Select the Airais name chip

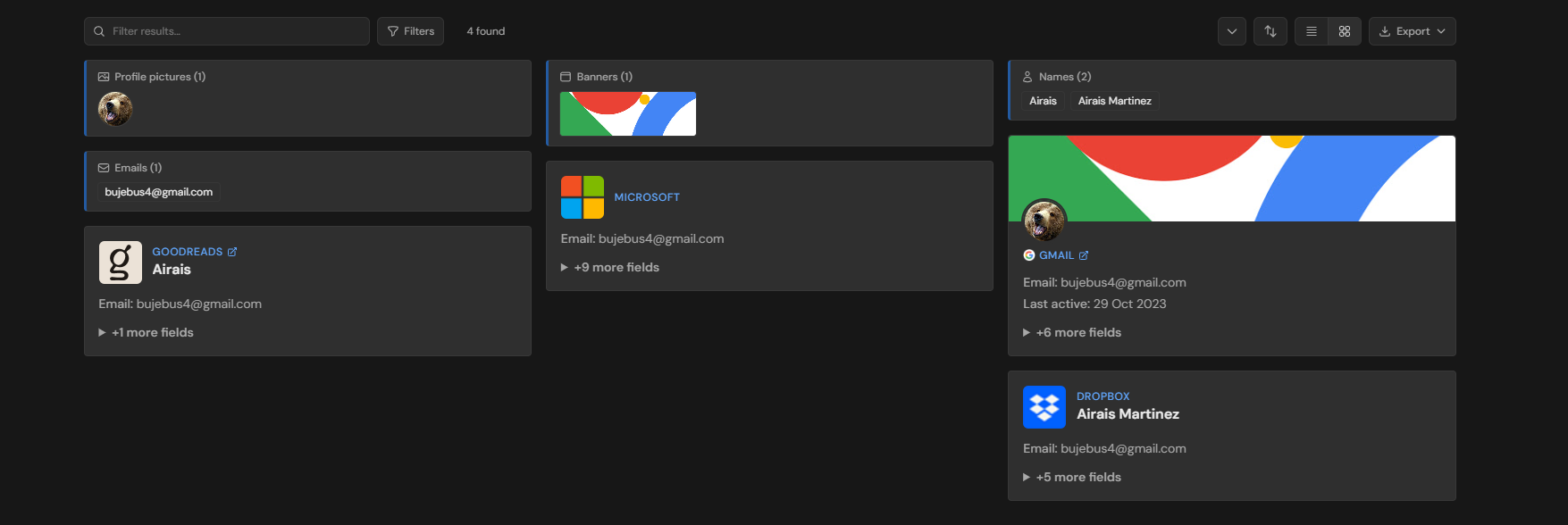point(1043,101)
